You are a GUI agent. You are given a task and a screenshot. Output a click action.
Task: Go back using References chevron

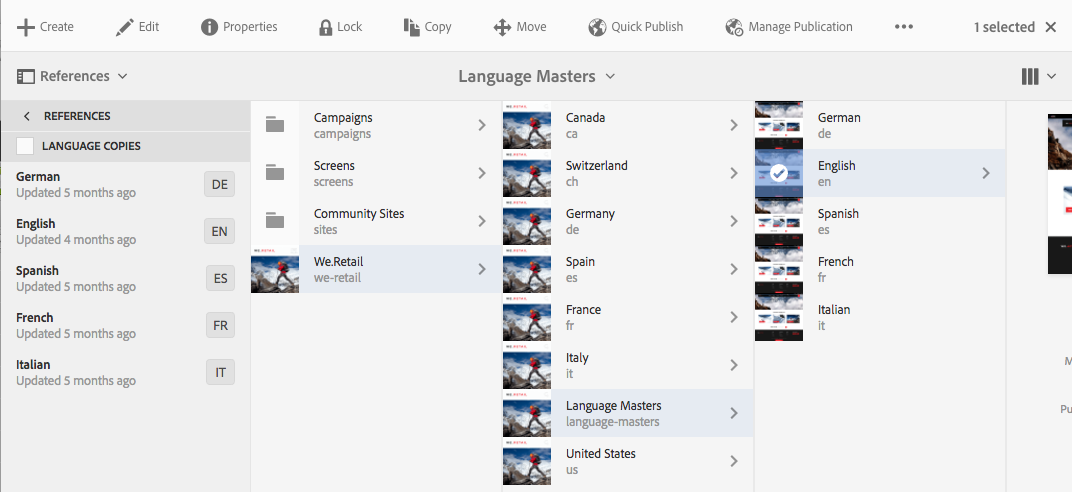pyautogui.click(x=27, y=116)
